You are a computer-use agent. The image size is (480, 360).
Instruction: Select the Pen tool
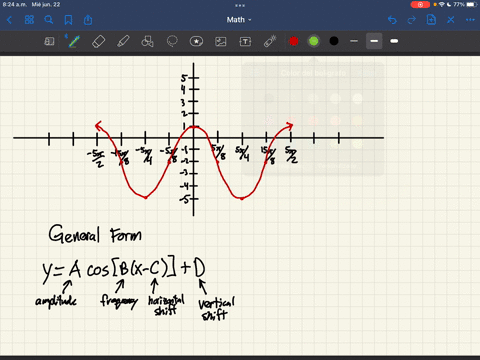click(x=74, y=41)
